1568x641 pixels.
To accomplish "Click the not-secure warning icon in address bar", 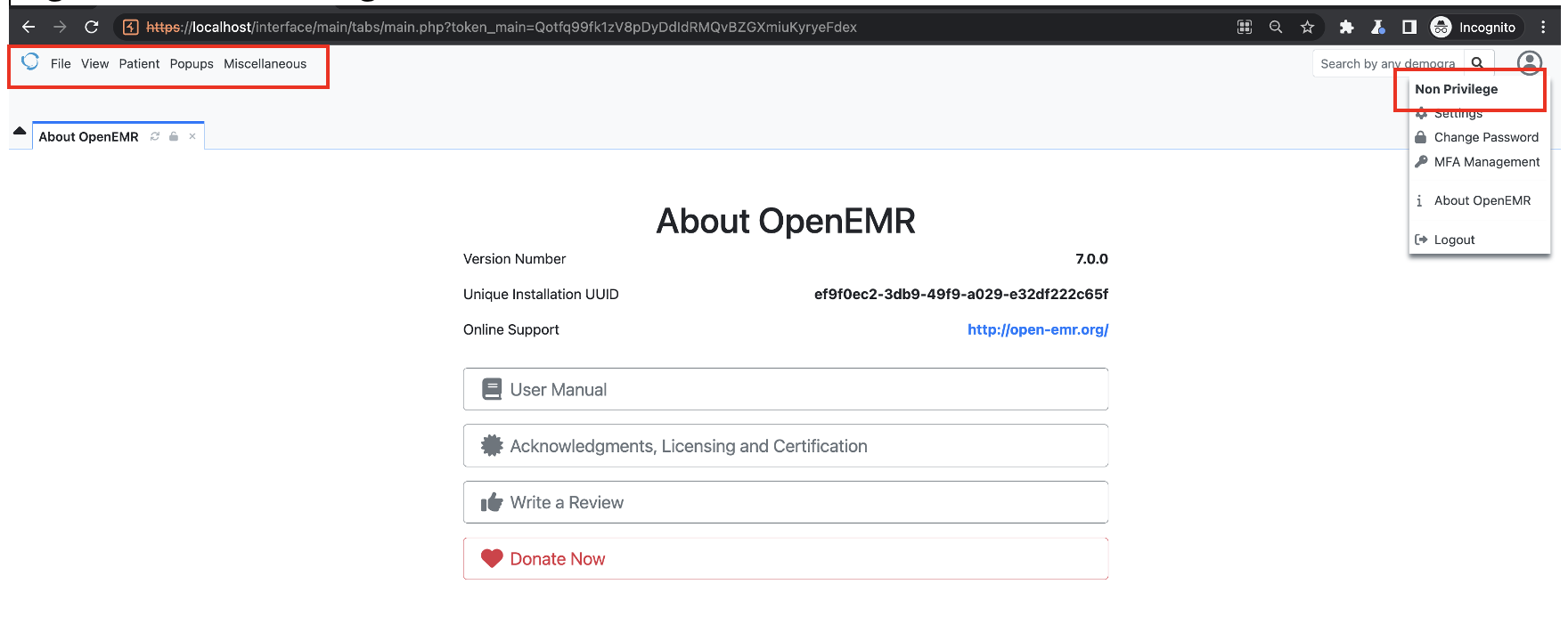I will click(x=131, y=27).
